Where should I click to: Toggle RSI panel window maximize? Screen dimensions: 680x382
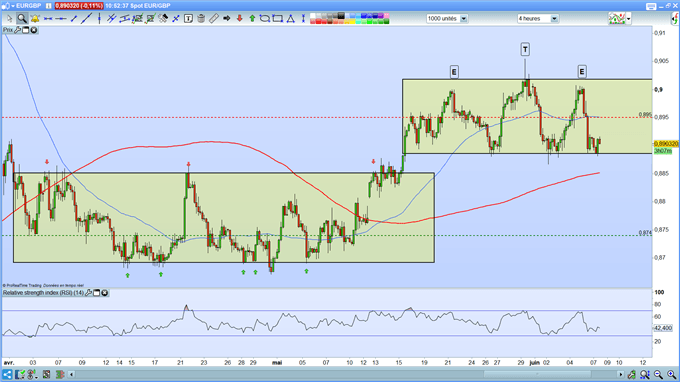pos(97,293)
